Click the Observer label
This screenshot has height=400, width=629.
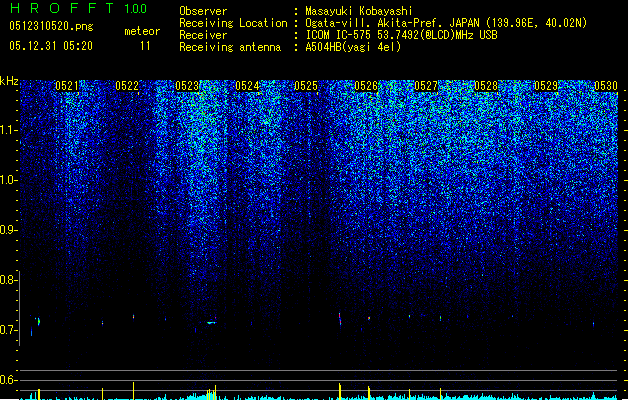click(203, 11)
